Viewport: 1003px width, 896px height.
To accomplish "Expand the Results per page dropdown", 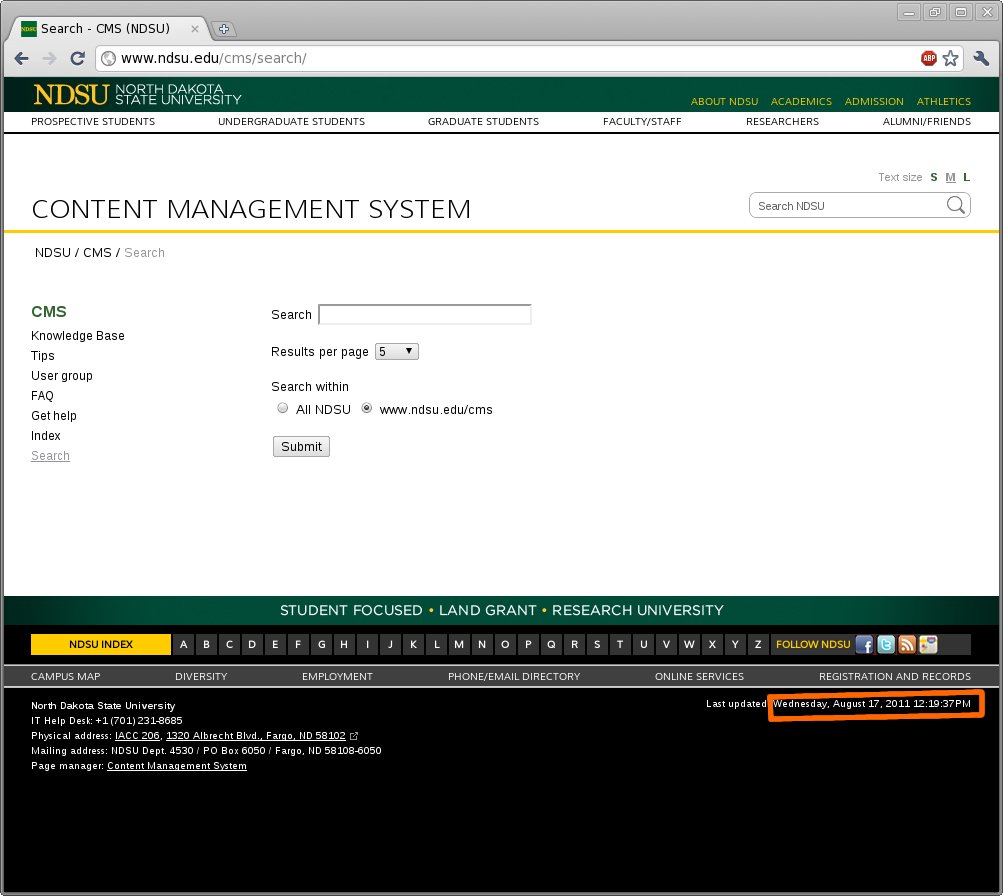I will pos(396,352).
